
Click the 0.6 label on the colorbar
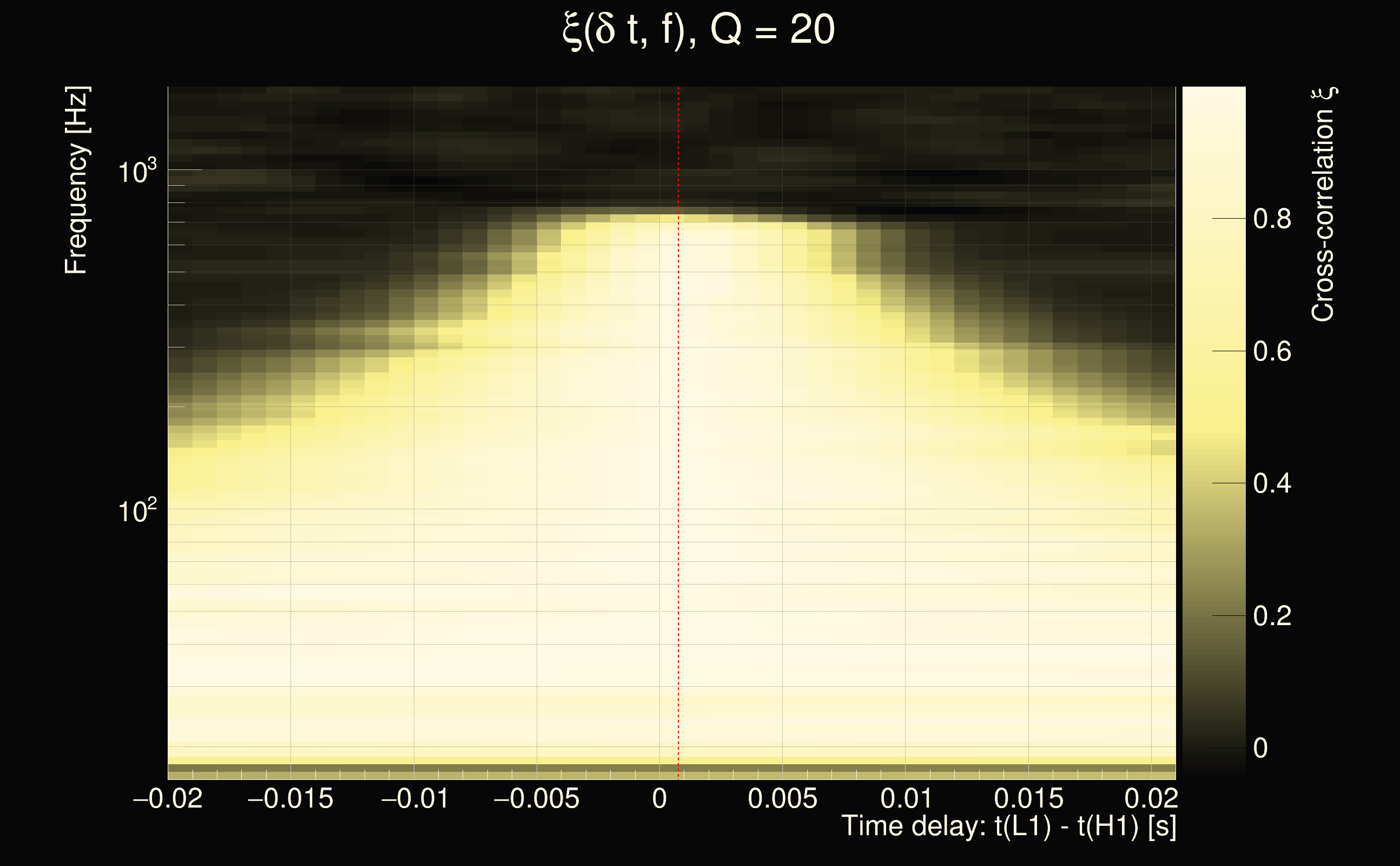click(1272, 351)
